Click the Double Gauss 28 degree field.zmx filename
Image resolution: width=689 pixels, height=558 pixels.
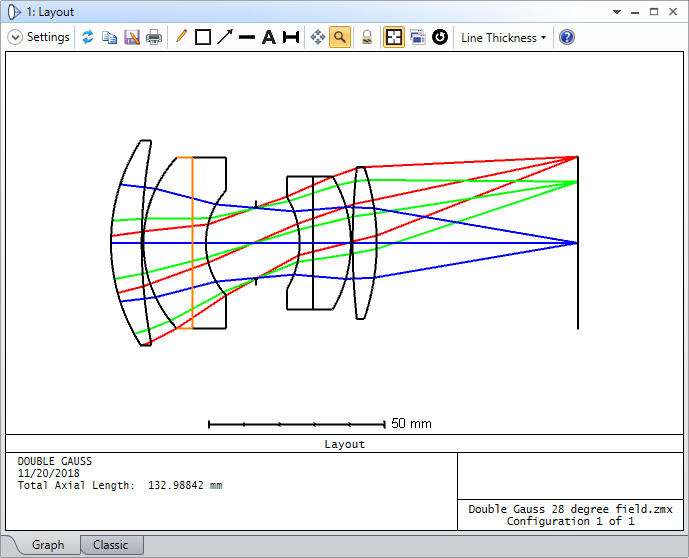570,509
